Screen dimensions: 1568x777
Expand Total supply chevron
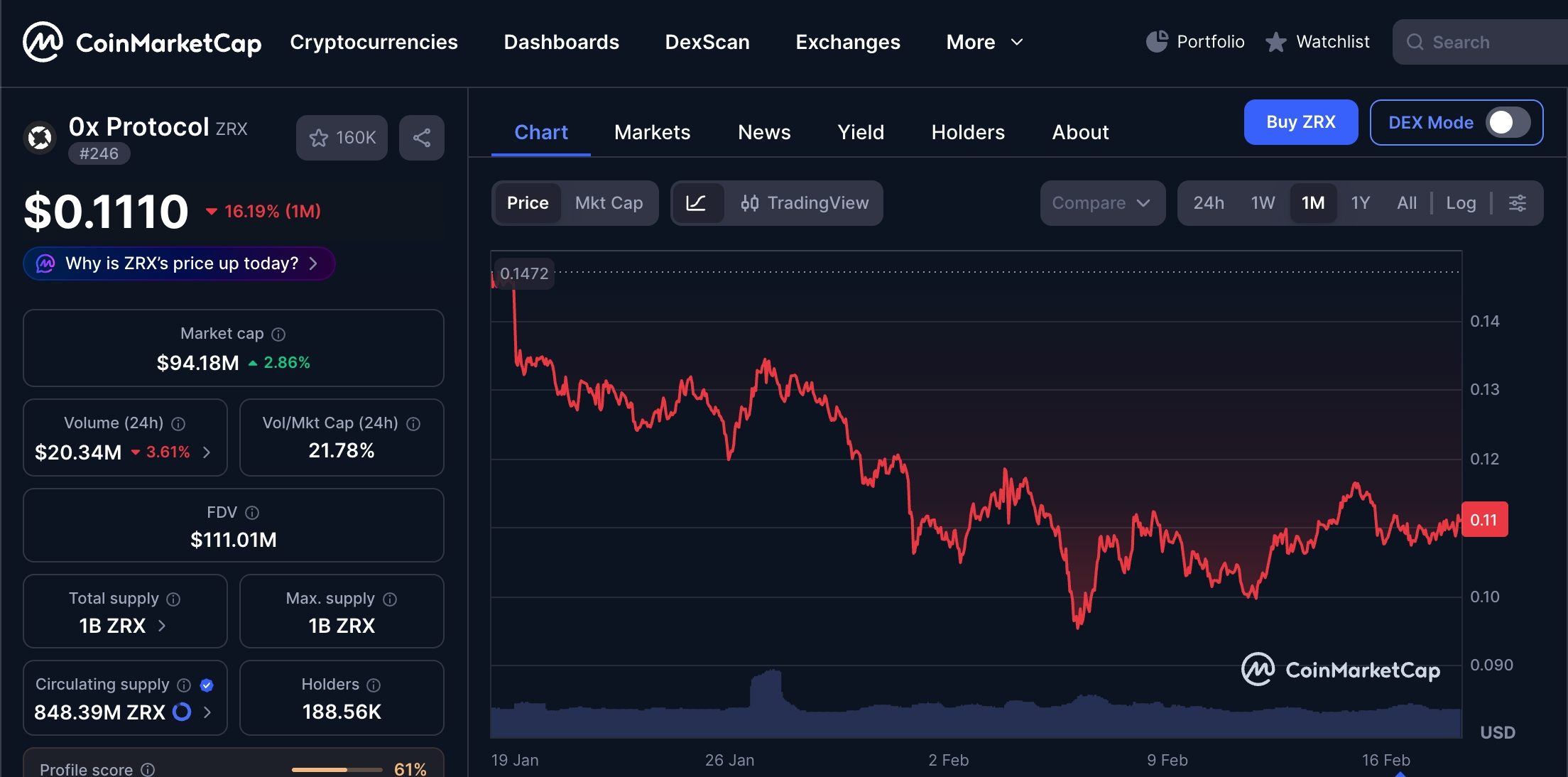[162, 626]
